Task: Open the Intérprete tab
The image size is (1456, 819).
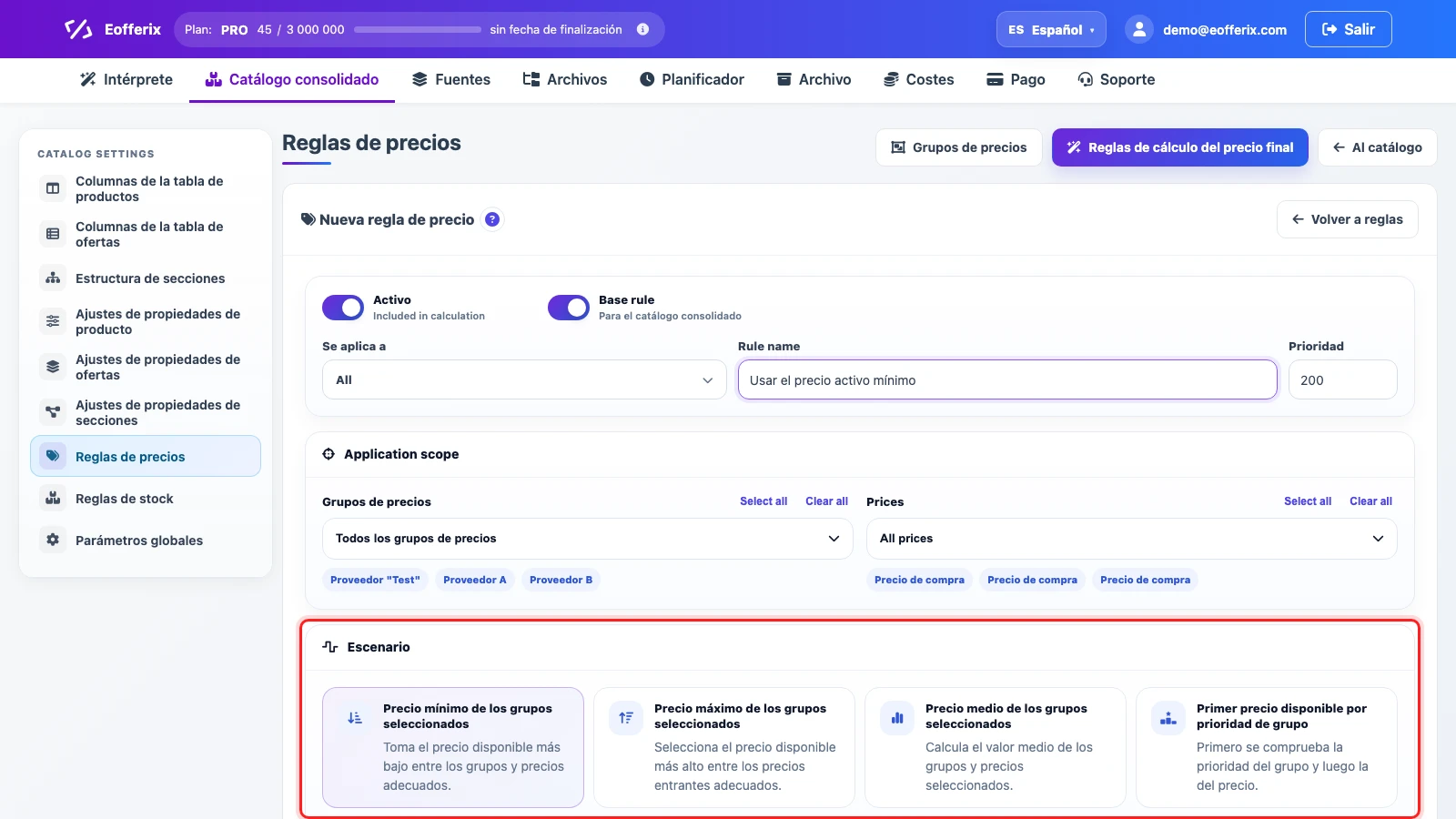Action: pos(126,79)
